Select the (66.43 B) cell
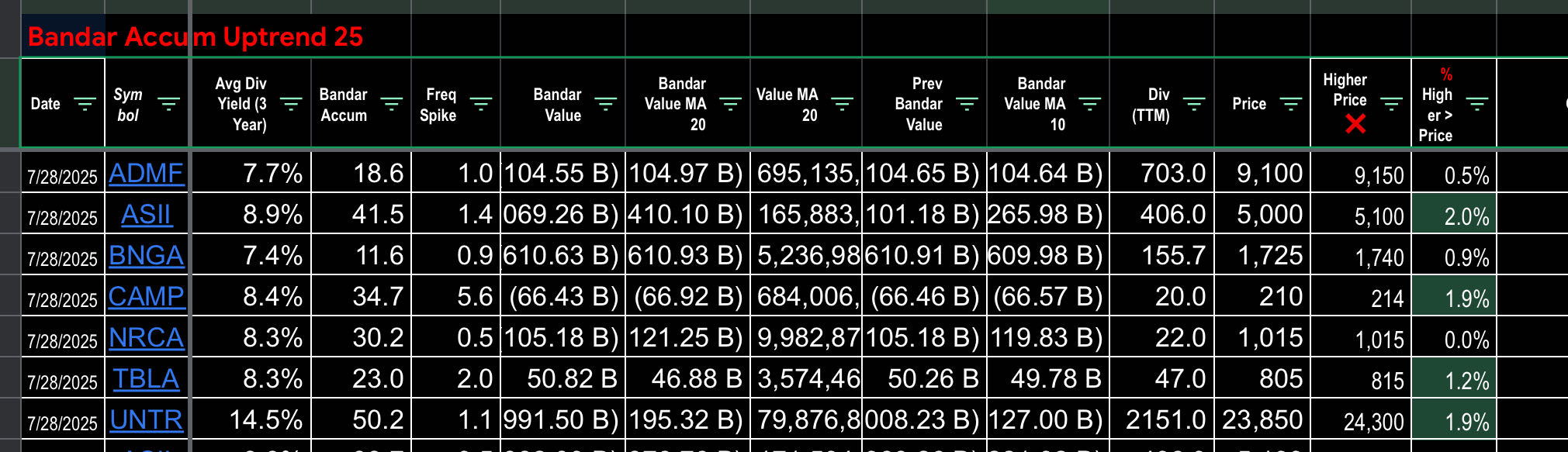1568x452 pixels. pyautogui.click(x=562, y=296)
